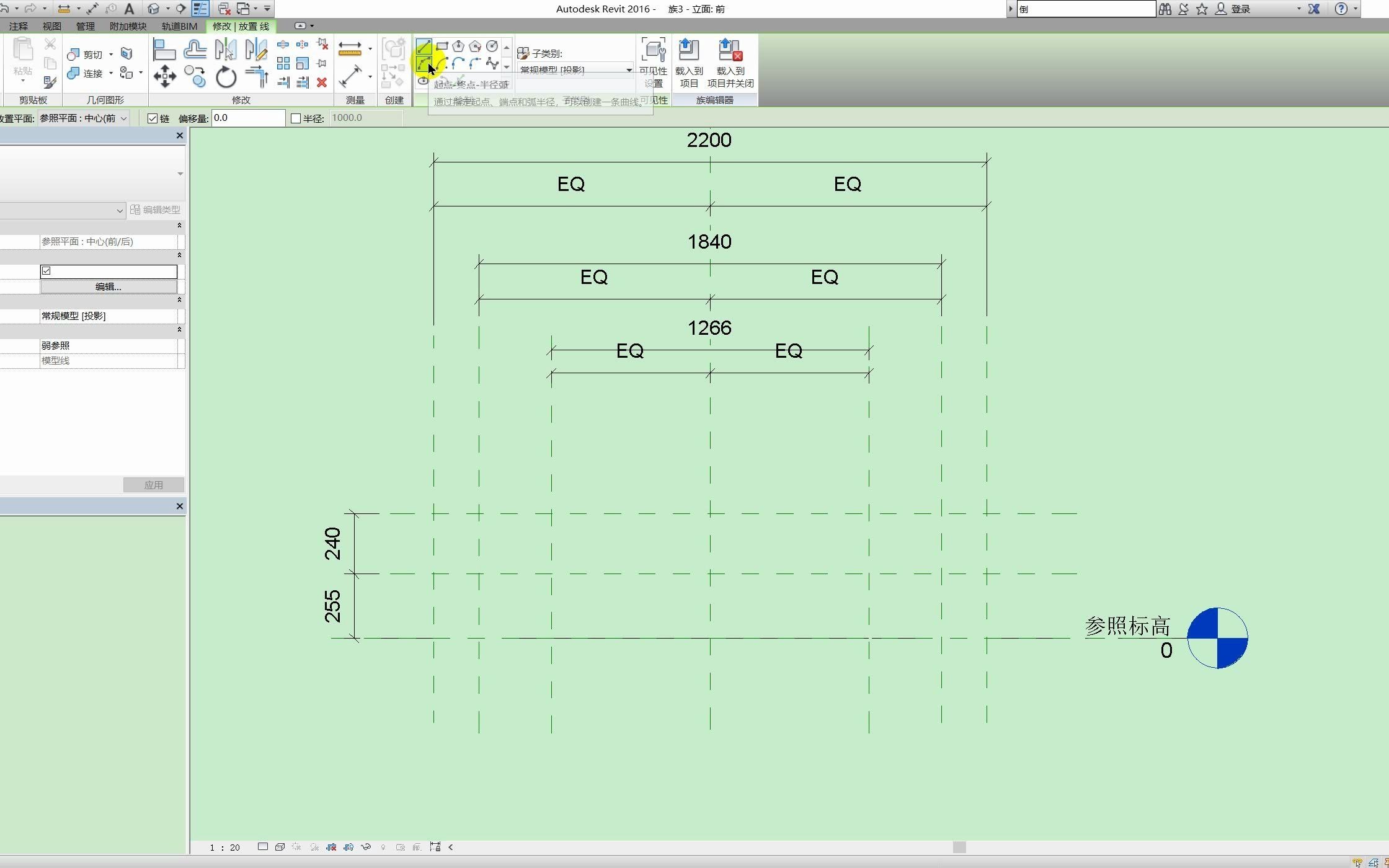Activate the Mirror tool
The width and height of the screenshot is (1389, 868).
tap(226, 48)
